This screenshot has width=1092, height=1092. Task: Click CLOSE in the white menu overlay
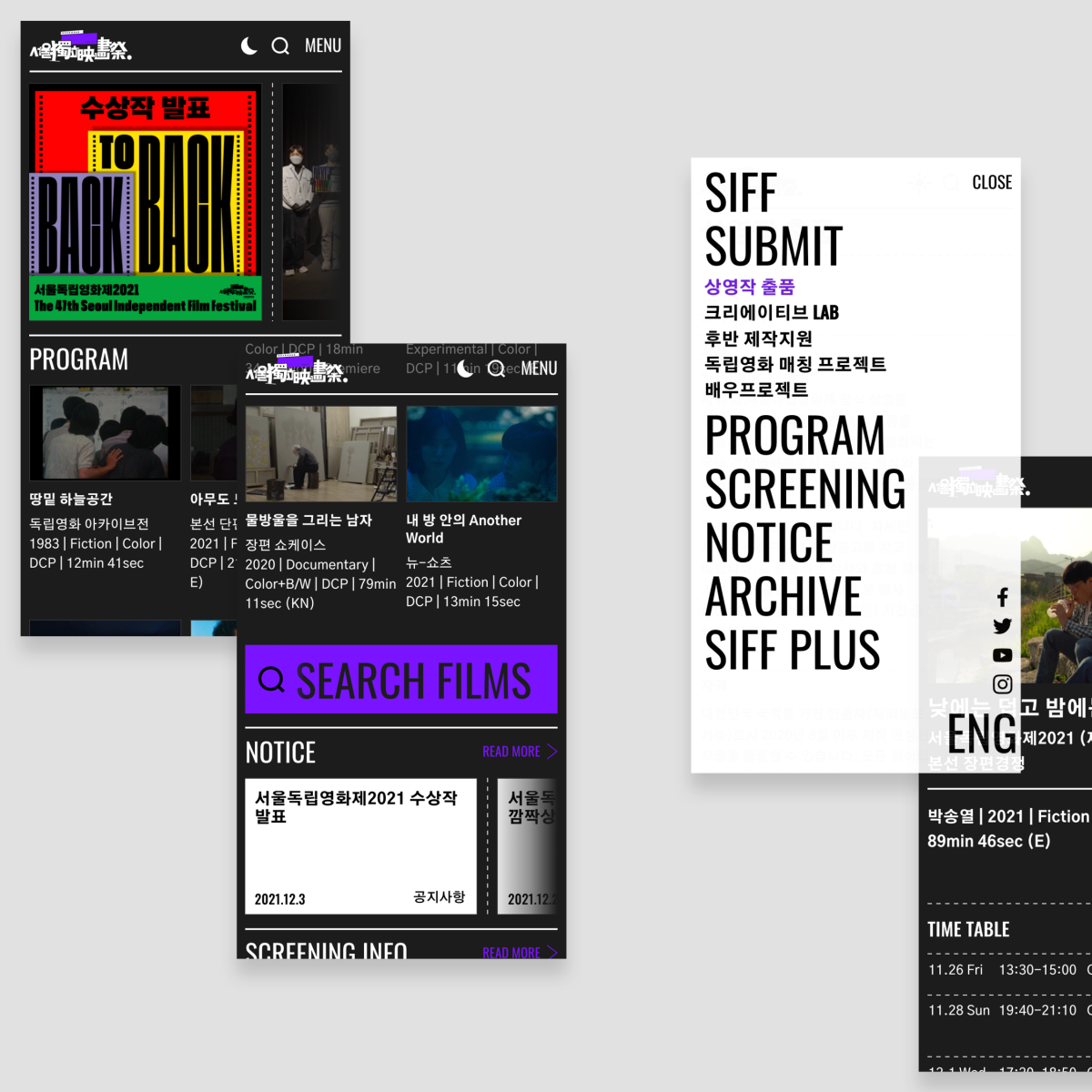click(x=992, y=182)
